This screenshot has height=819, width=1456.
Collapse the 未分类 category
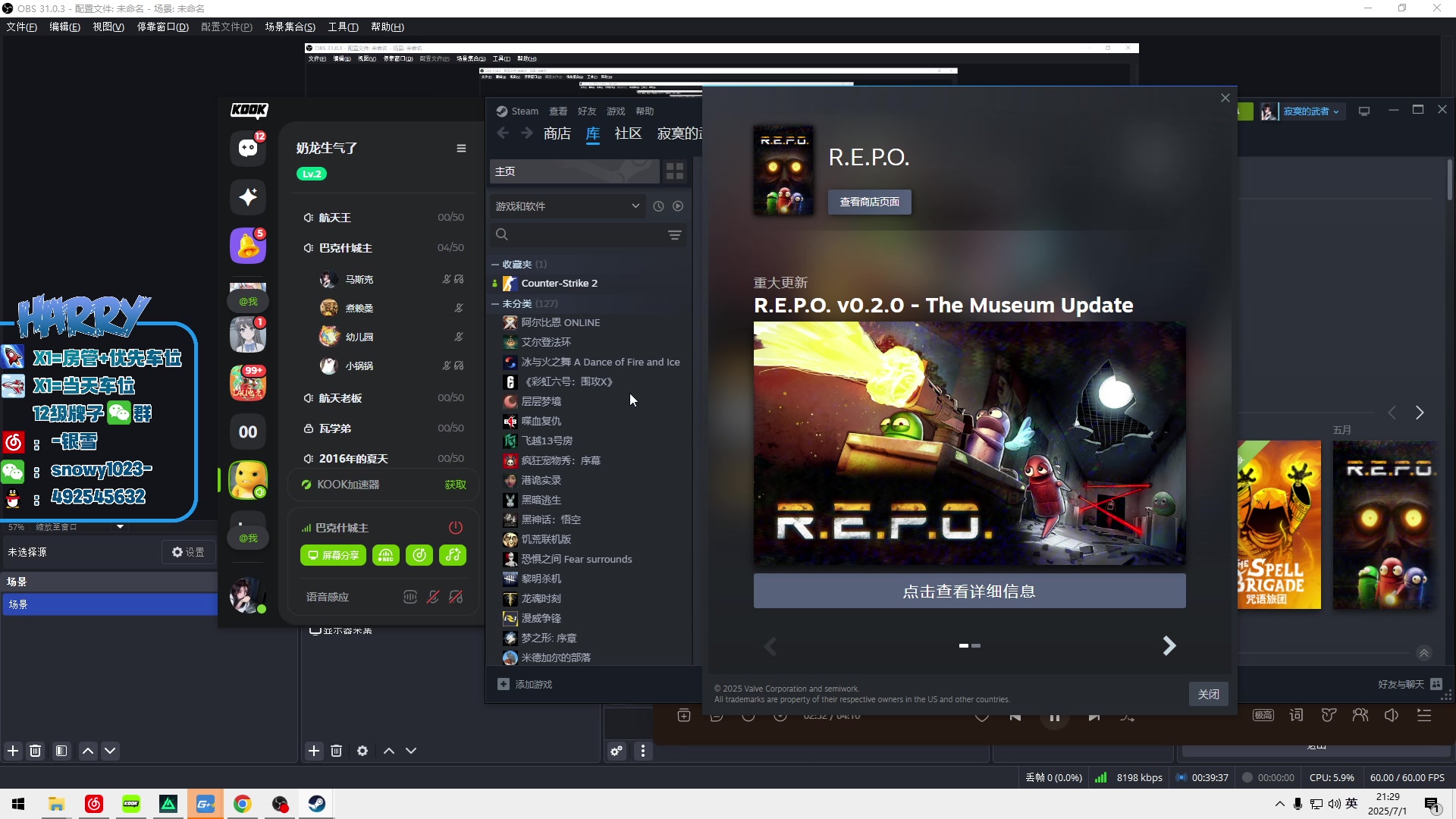tap(495, 304)
